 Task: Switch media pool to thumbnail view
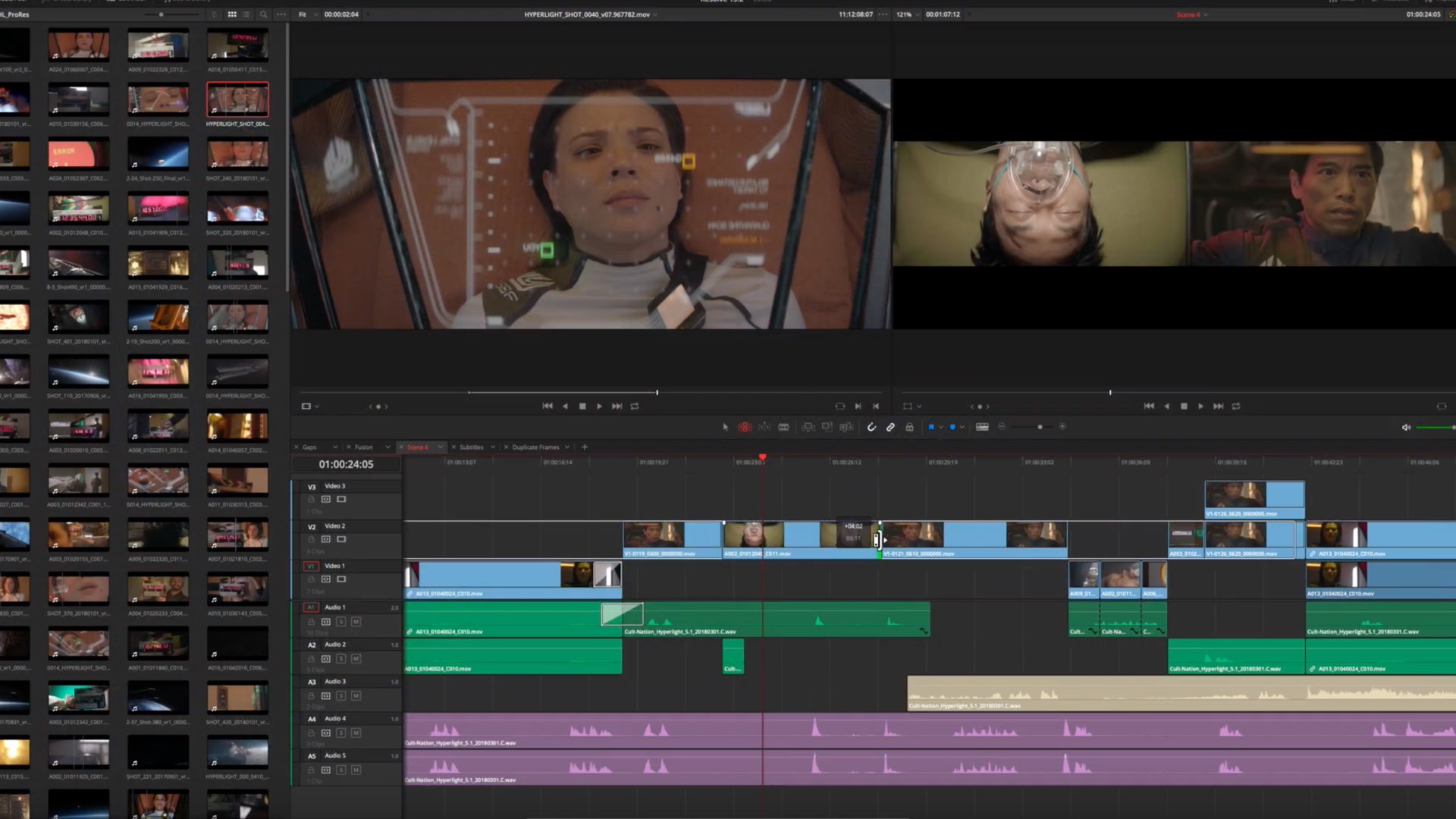click(x=232, y=14)
